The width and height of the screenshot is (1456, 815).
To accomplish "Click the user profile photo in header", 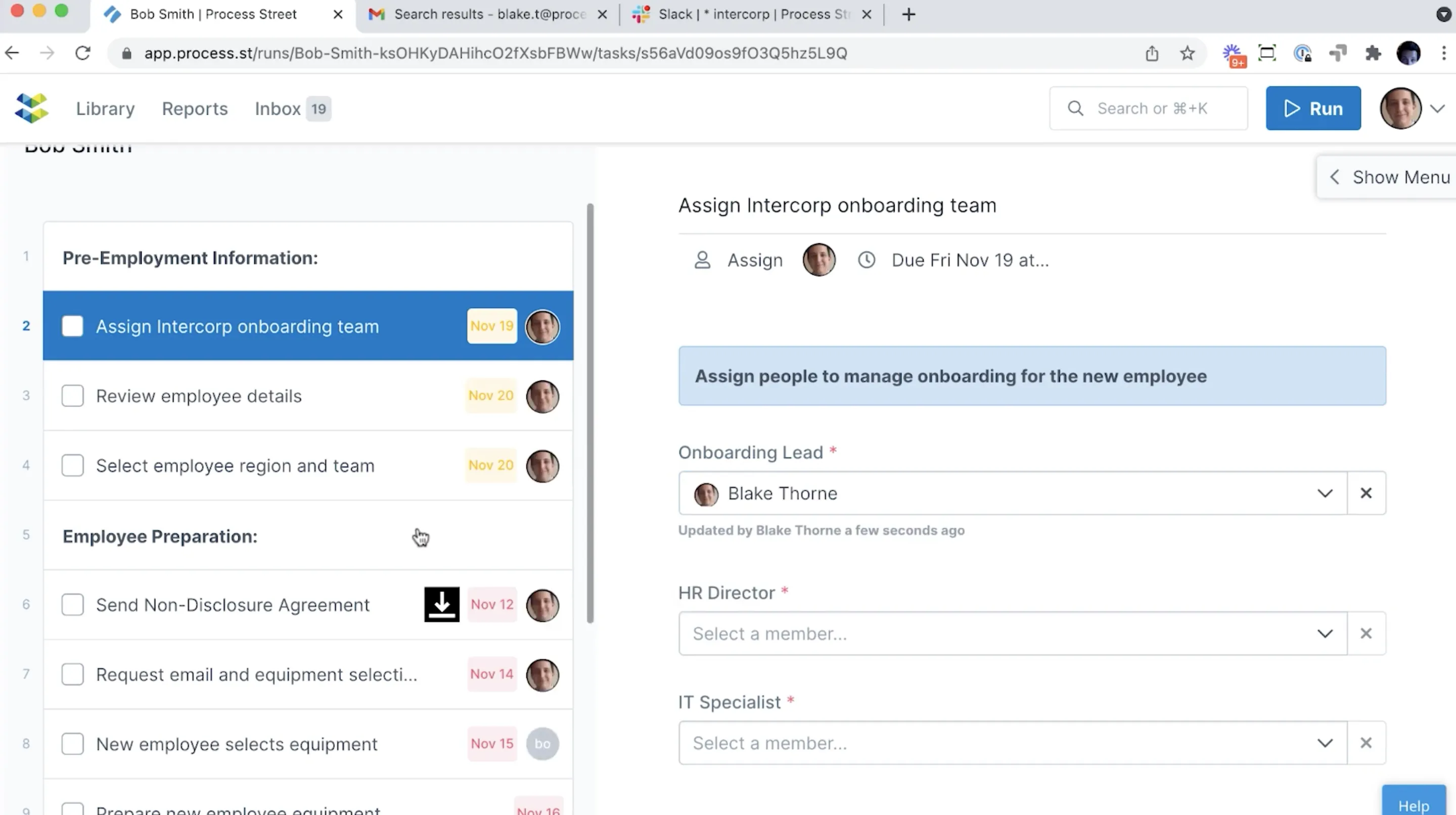I will click(x=1400, y=108).
